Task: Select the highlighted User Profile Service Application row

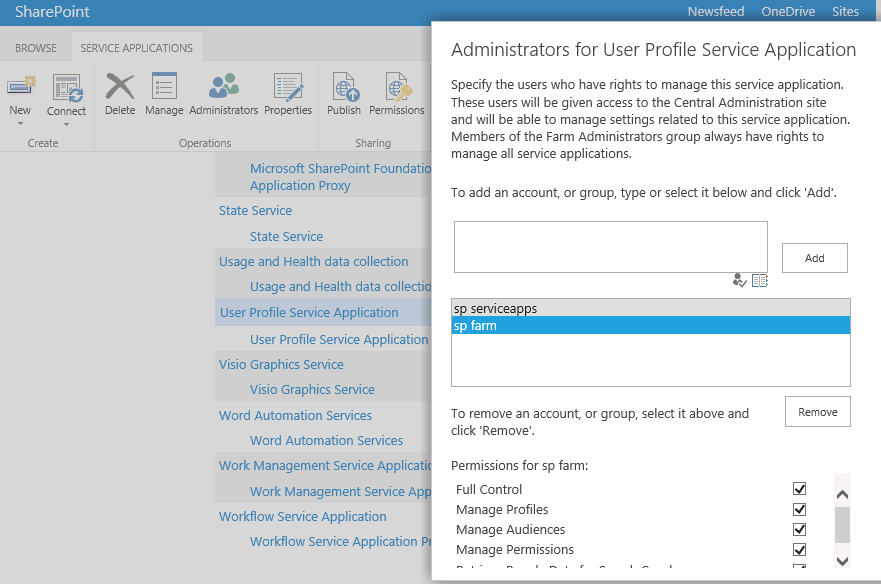Action: click(323, 313)
